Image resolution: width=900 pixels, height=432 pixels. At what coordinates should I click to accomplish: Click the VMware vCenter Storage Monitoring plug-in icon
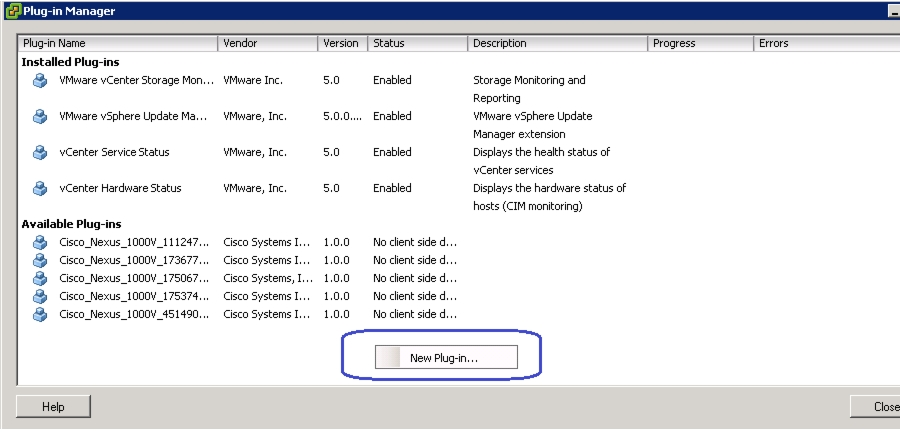coord(40,81)
